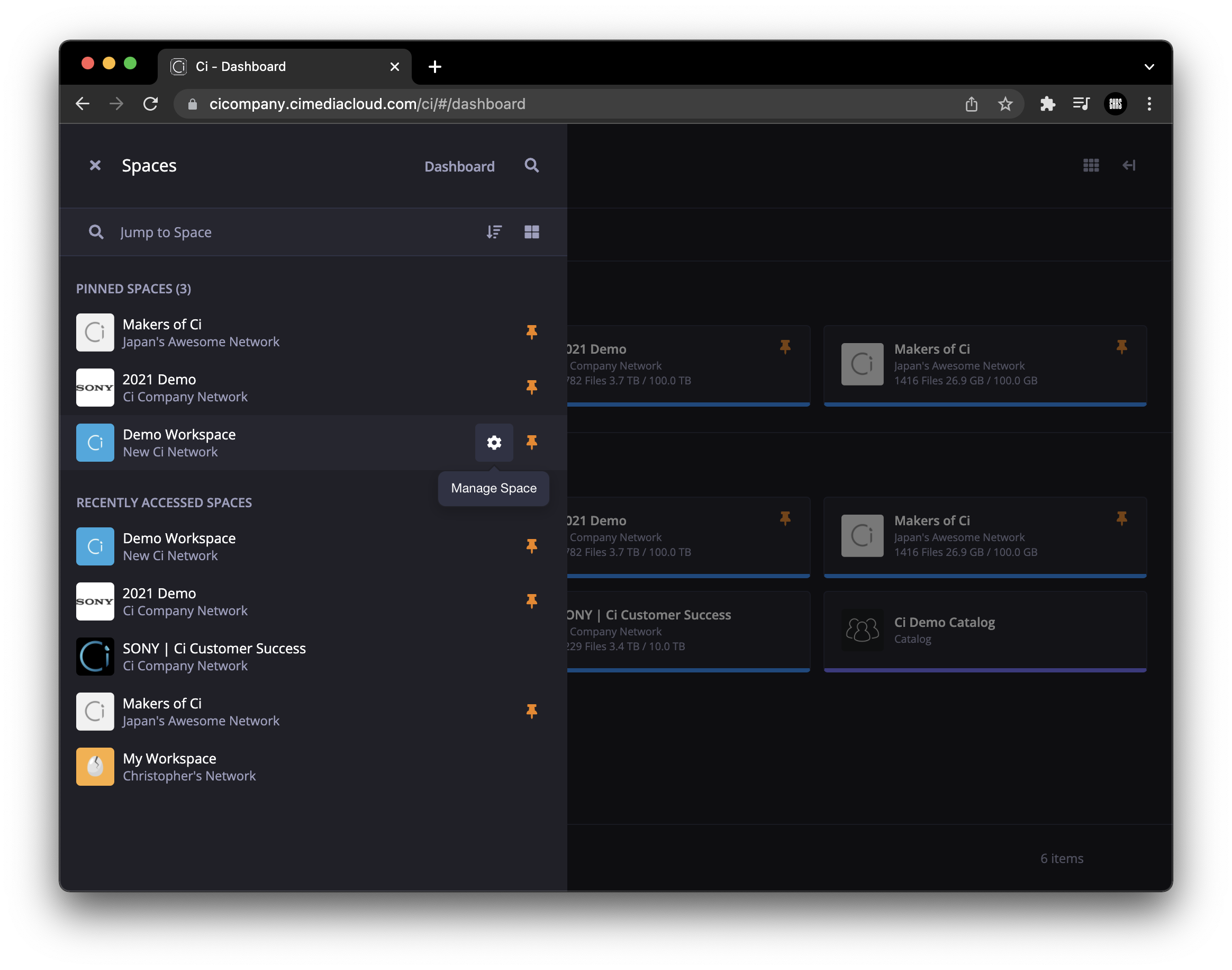Open the lower Makers of Ci dashboard card
Viewport: 1232px width, 970px height.
click(x=984, y=537)
